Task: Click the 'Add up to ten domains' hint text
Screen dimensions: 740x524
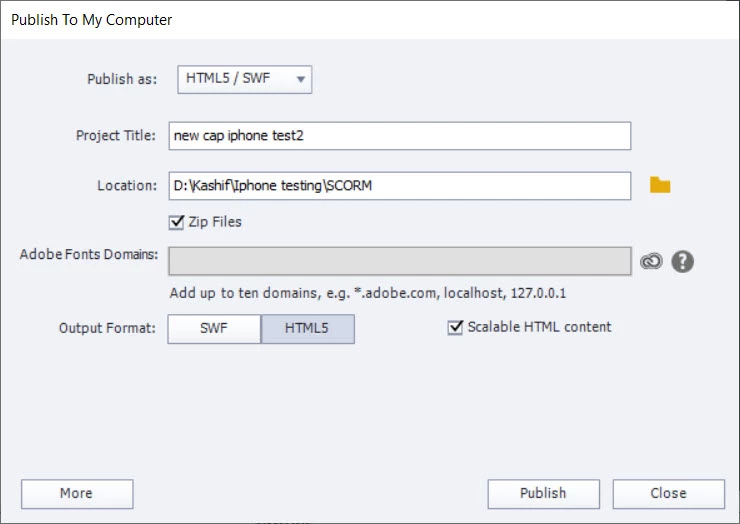Action: (x=368, y=293)
